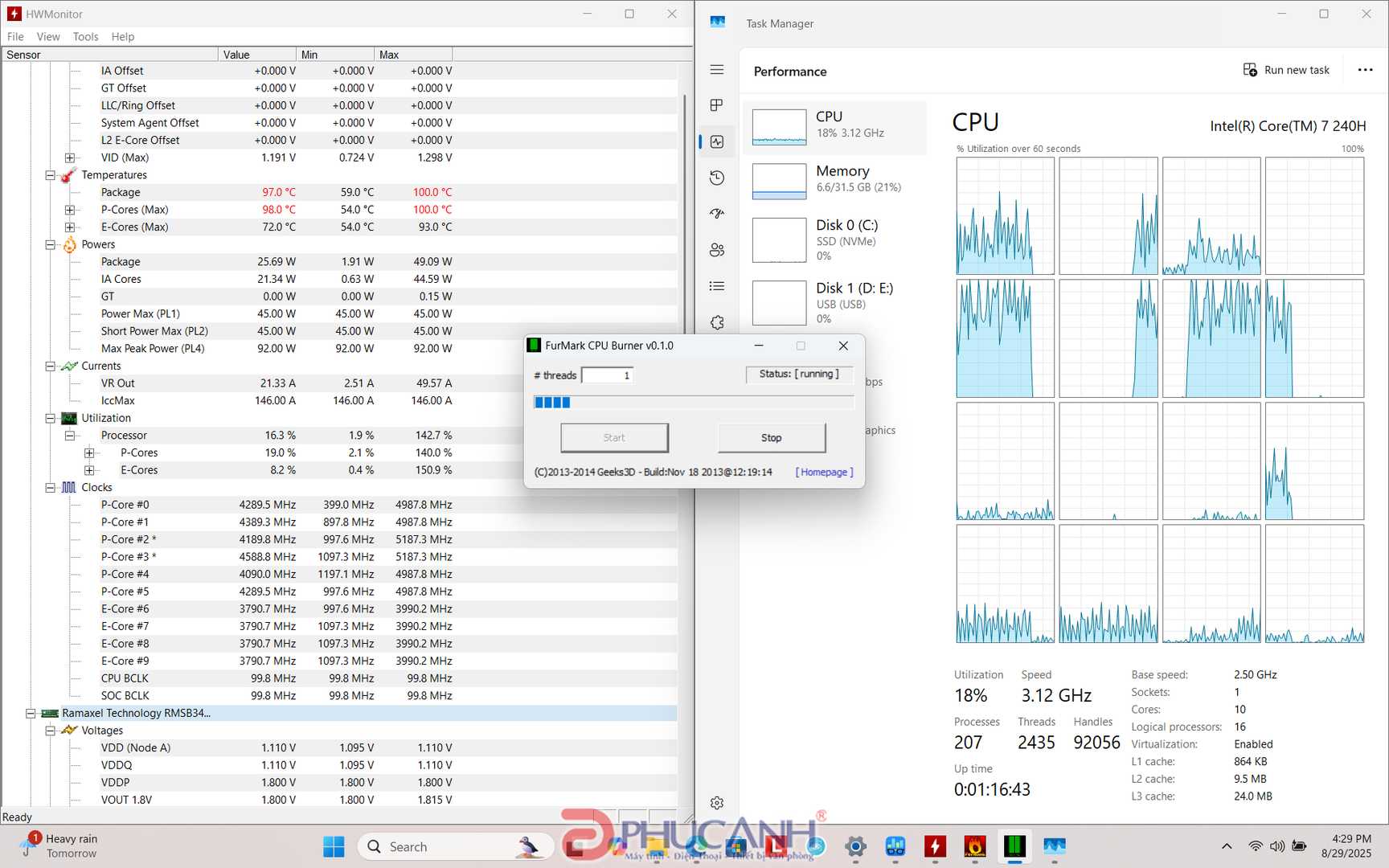1389x868 pixels.
Task: Click the Utilization graph icon in HWMonitor
Action: tap(70, 418)
